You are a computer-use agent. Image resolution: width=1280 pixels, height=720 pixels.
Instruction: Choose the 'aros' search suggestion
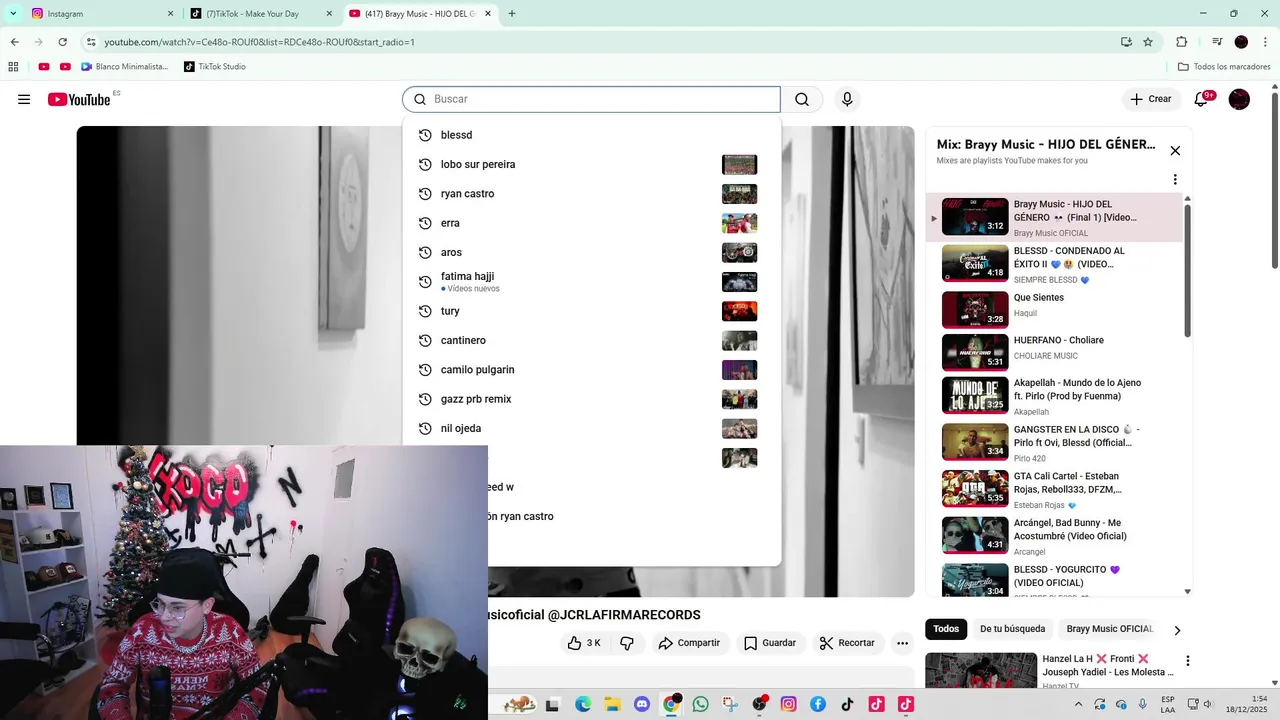point(592,252)
